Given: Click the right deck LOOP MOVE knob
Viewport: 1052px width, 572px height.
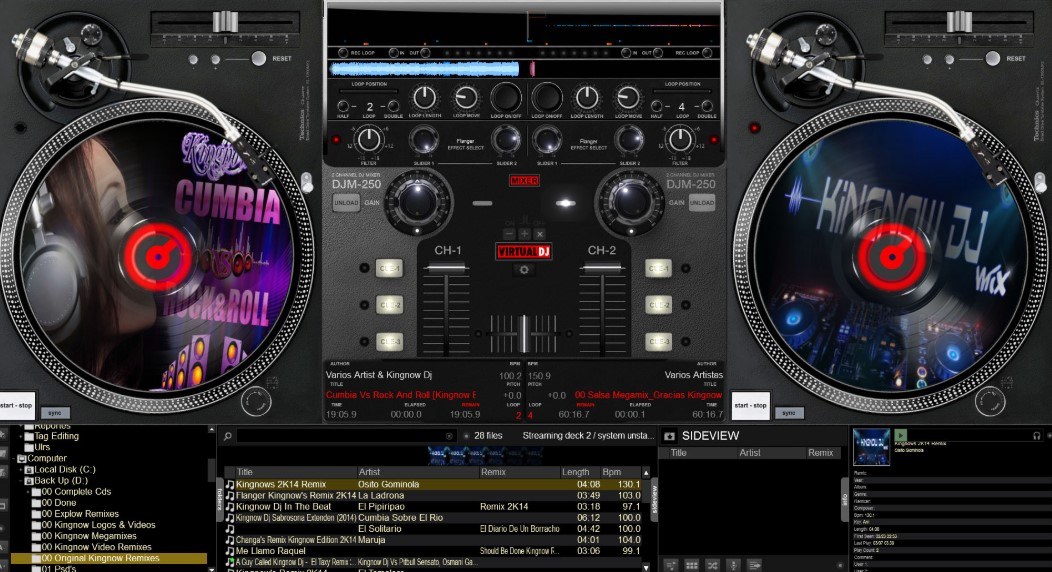Looking at the screenshot, I should [628, 99].
